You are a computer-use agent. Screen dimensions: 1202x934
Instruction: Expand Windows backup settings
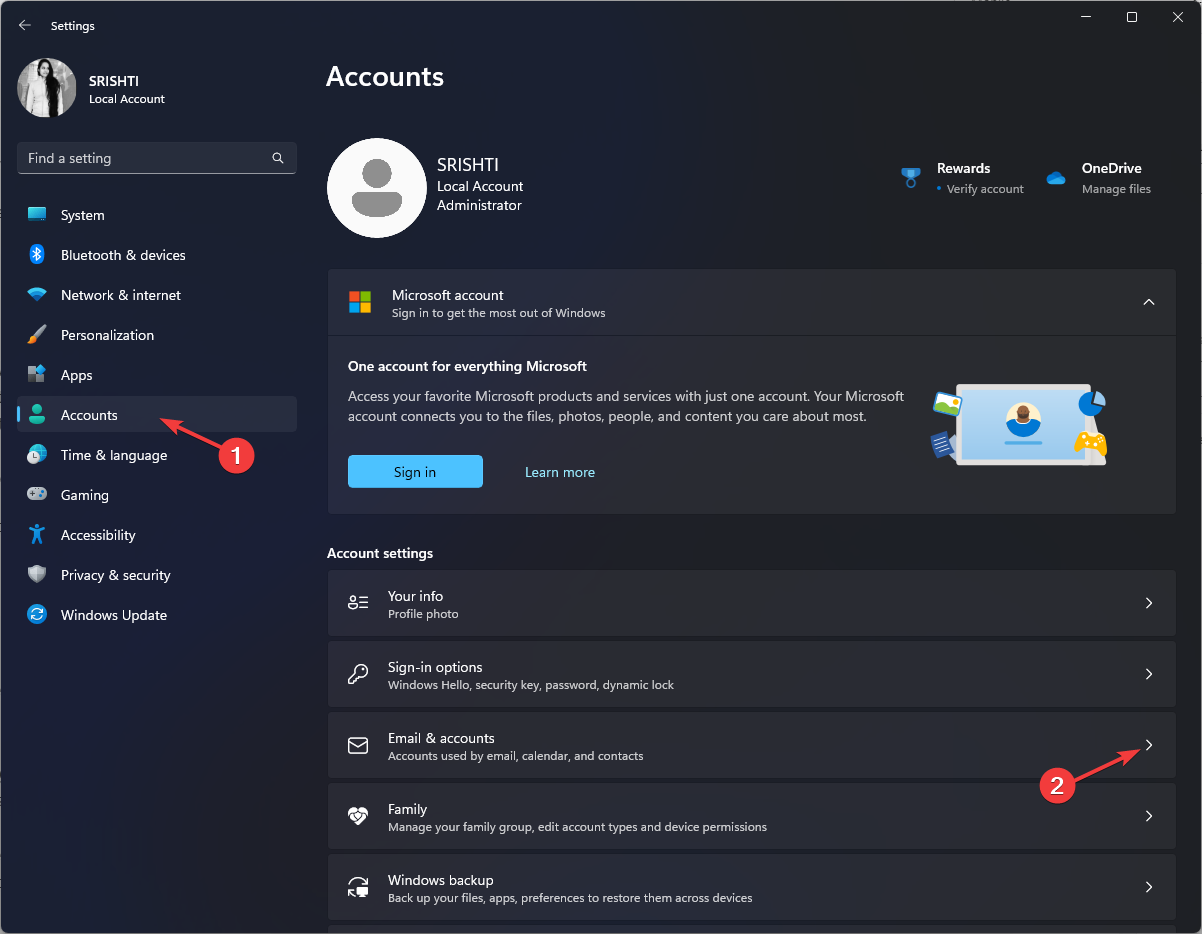(1148, 887)
